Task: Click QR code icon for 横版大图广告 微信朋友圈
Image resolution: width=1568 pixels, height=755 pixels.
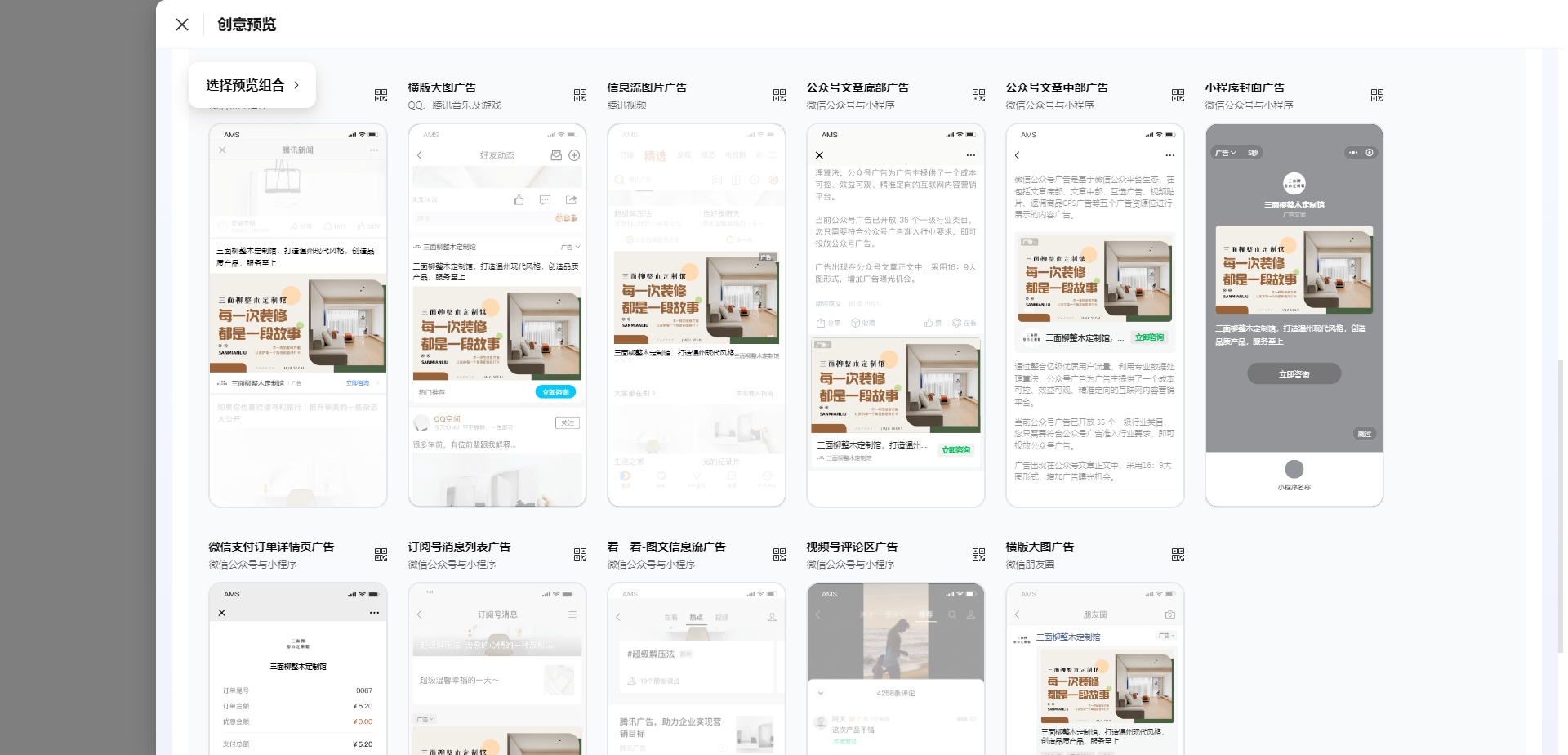Action: pos(1178,555)
